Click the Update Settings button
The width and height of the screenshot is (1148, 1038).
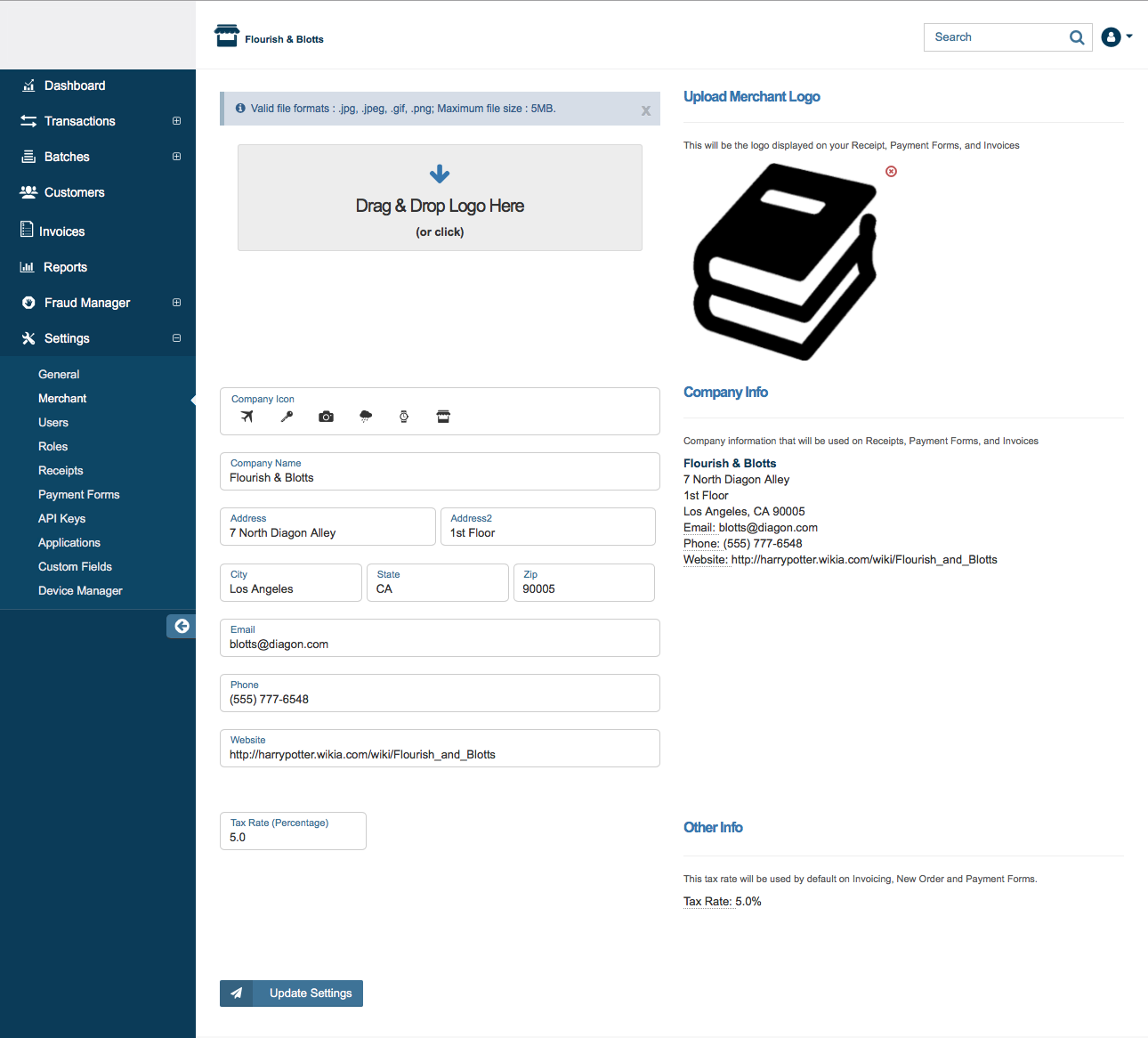(292, 993)
